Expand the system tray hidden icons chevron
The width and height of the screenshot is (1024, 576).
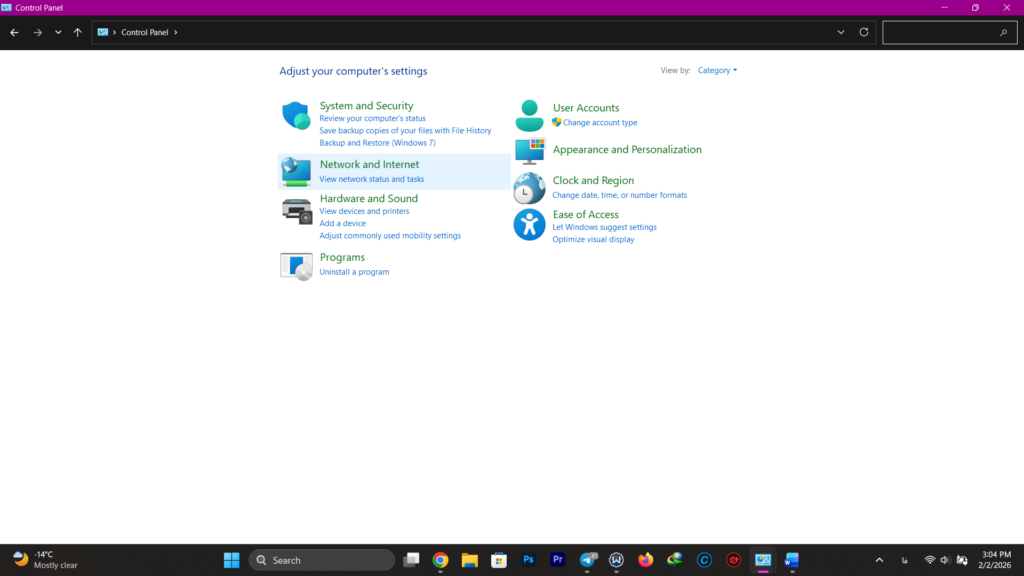879,560
